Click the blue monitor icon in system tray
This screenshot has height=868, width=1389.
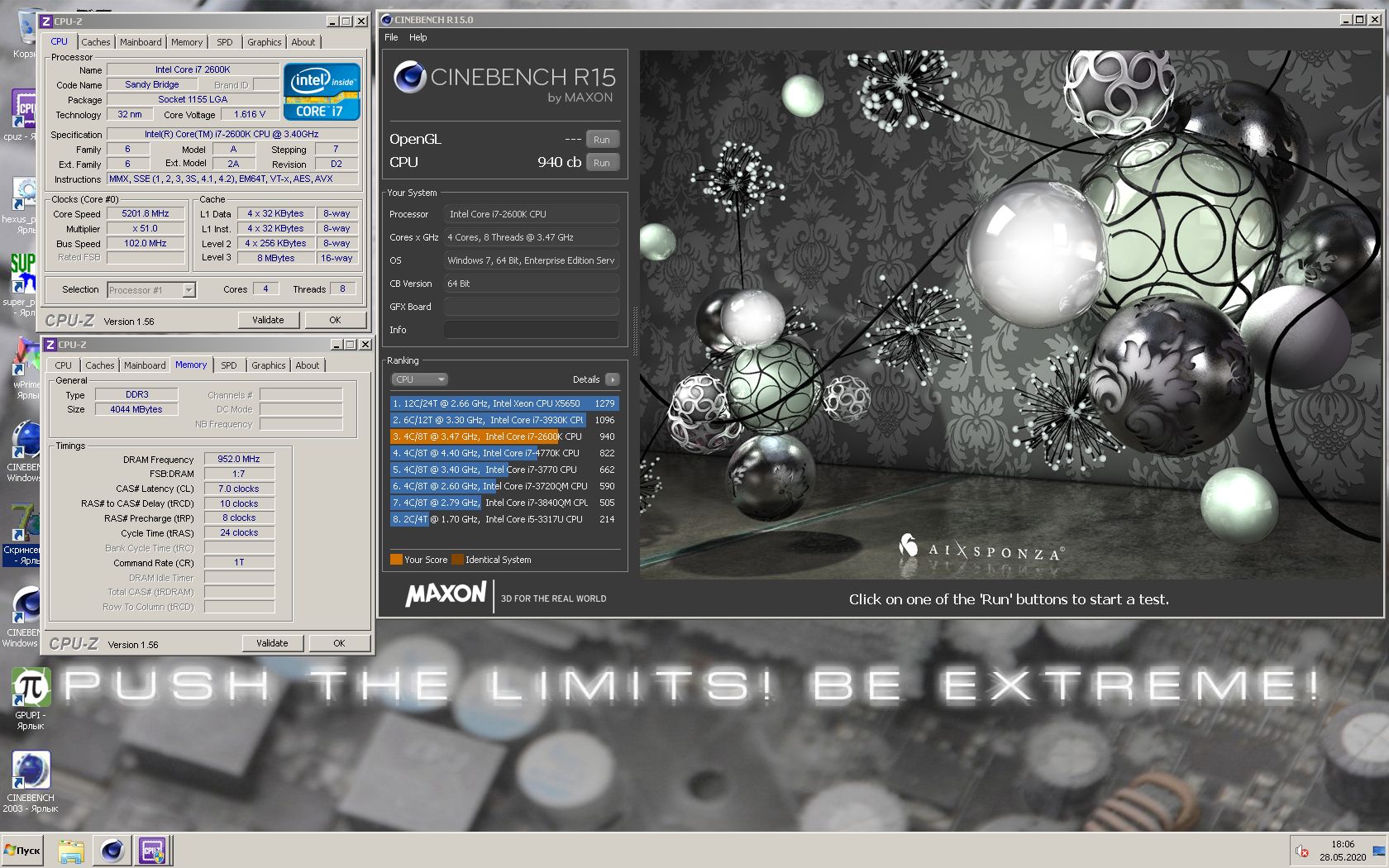coord(1378,851)
